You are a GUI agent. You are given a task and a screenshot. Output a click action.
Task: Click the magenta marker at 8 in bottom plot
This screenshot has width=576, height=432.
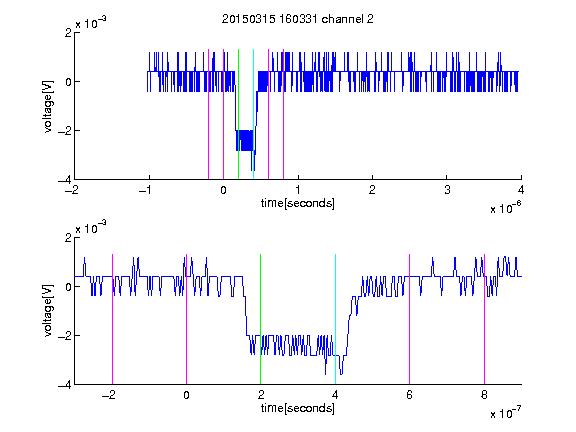tap(485, 319)
